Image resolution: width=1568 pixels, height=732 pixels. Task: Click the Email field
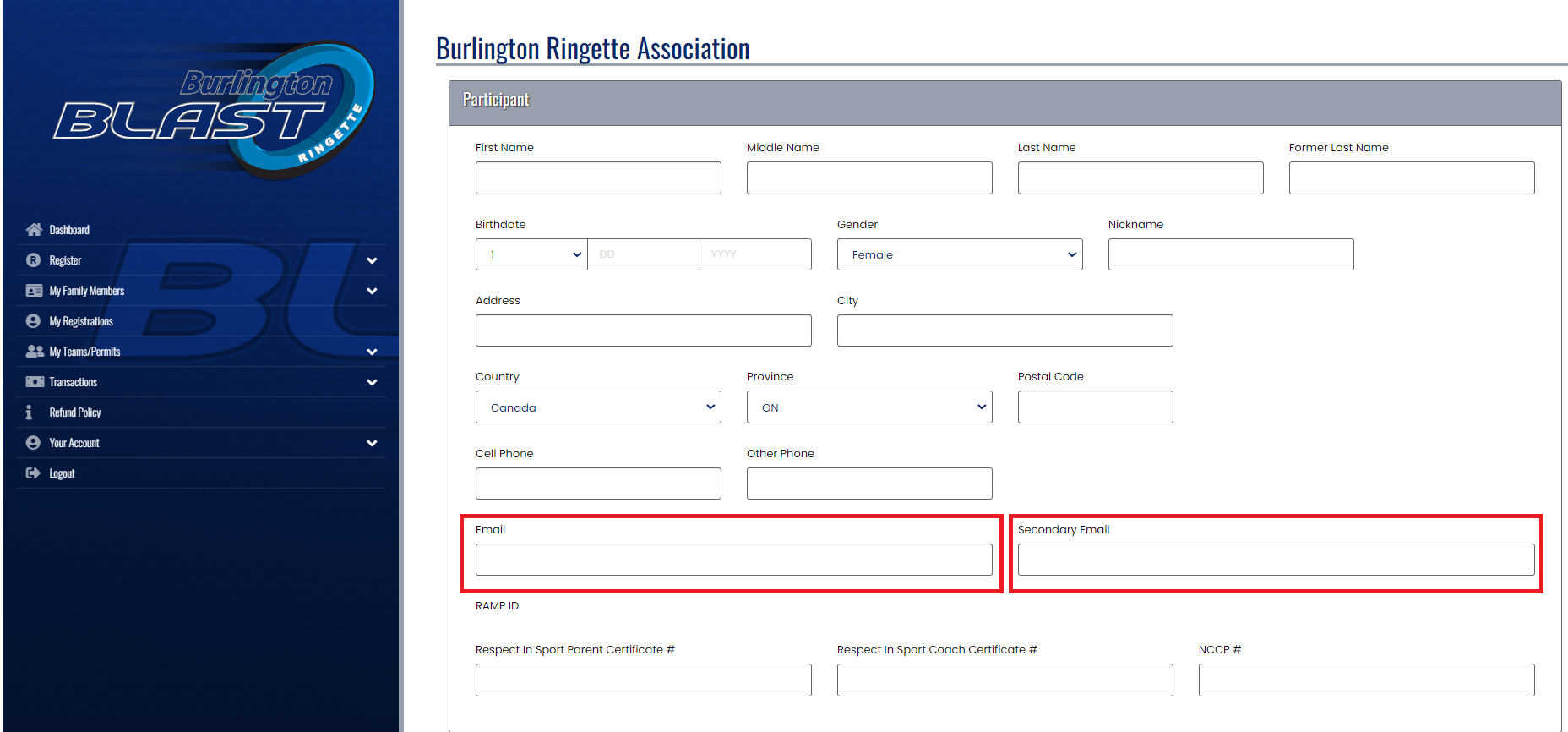[x=734, y=560]
